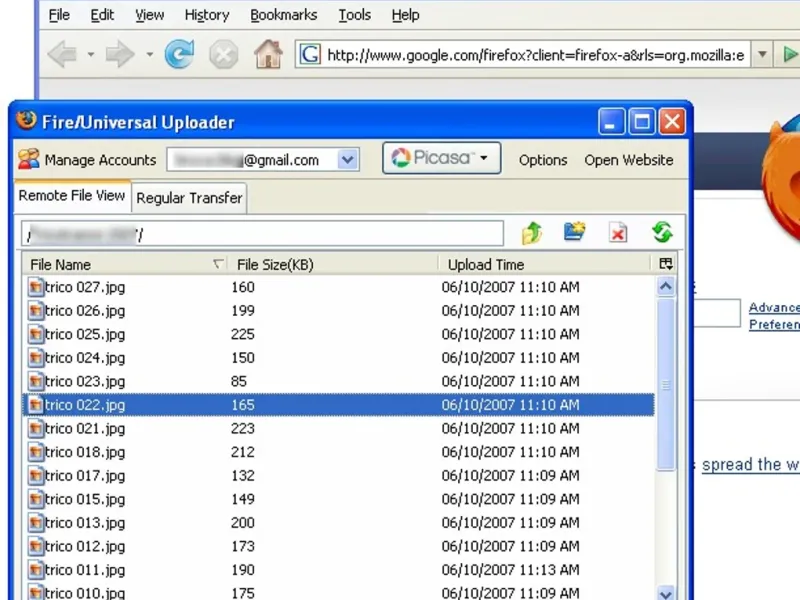Screen dimensions: 800x600
Task: Open the column picker icon at the end of the table header
Action: pos(666,264)
